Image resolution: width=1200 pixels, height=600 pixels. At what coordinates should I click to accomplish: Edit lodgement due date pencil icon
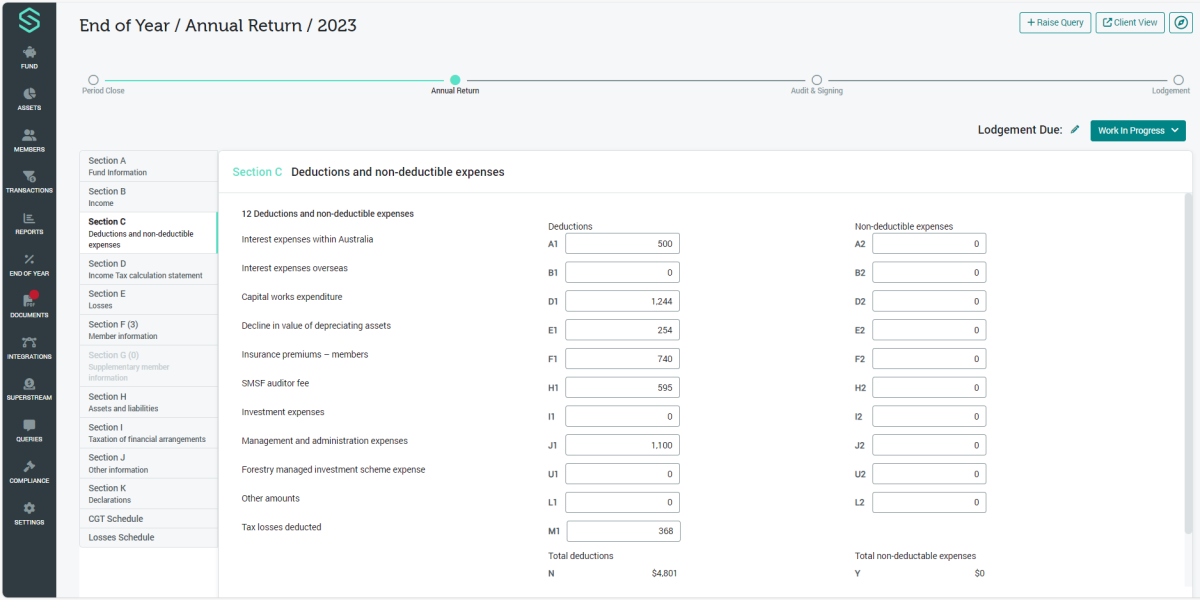click(1075, 130)
